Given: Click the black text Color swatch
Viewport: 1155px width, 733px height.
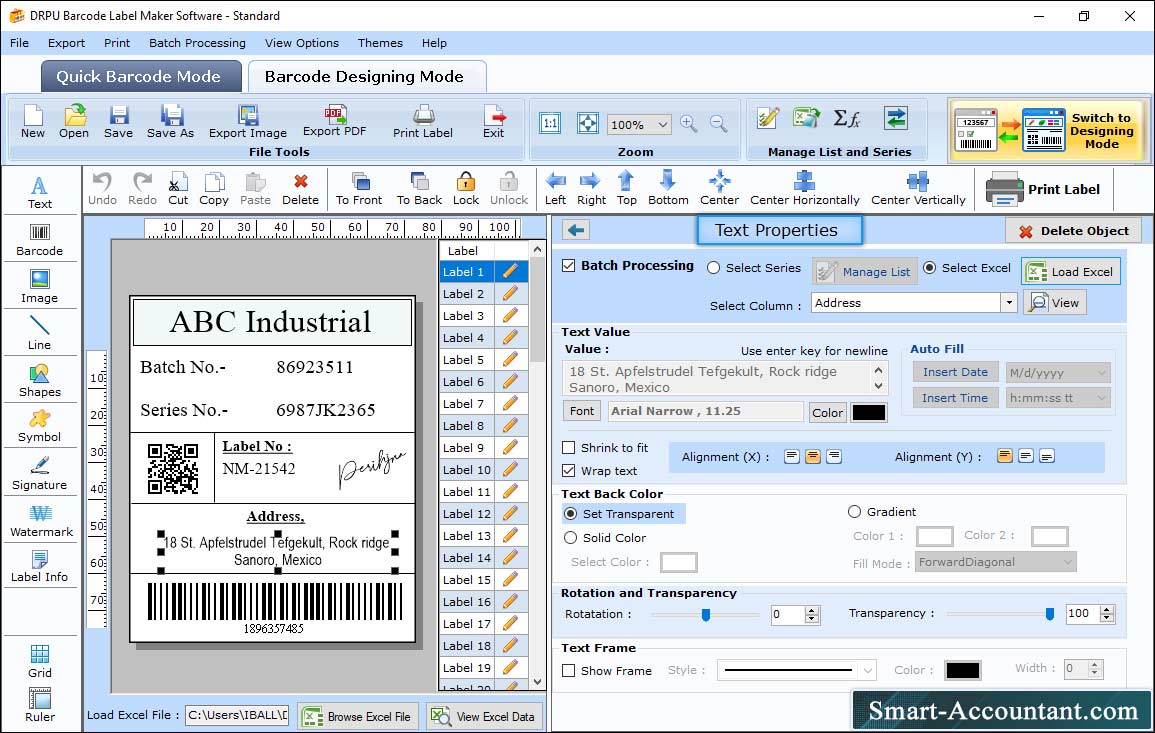Looking at the screenshot, I should click(x=868, y=412).
